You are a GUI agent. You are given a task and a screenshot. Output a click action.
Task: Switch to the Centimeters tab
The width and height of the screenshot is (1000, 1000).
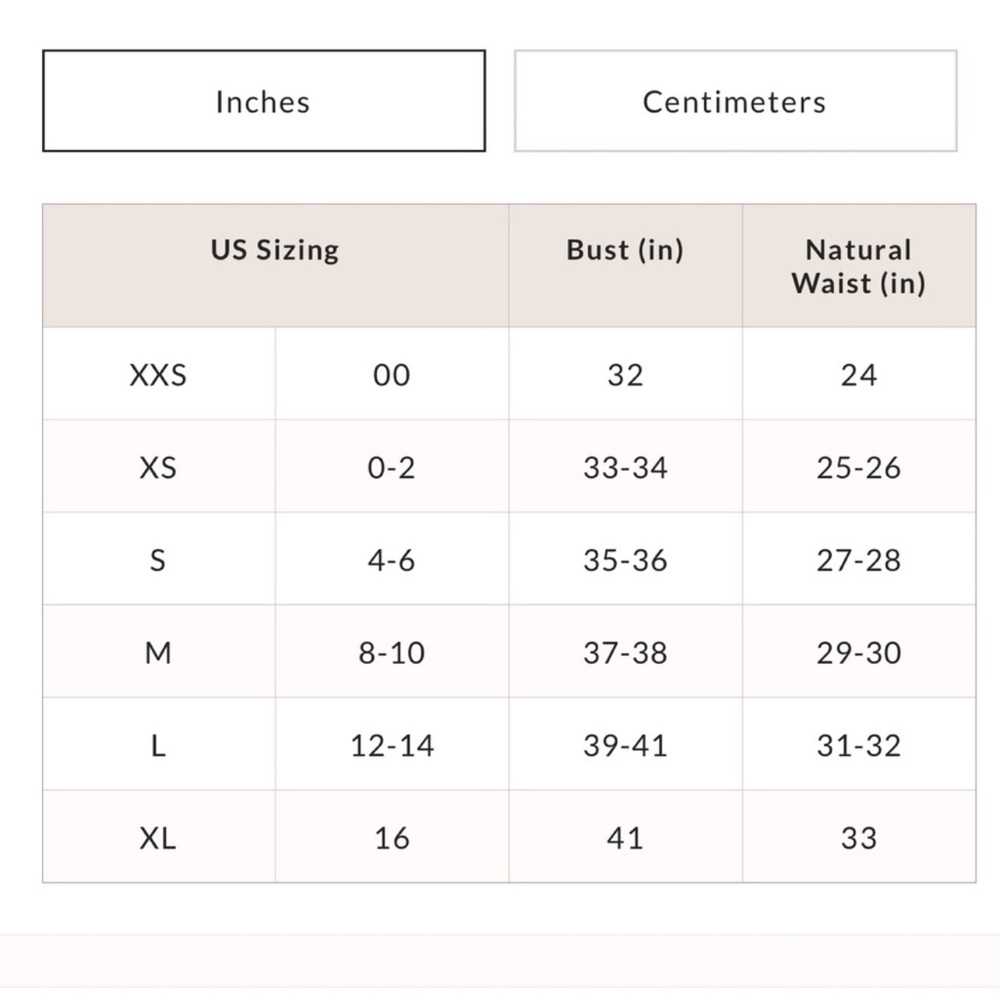coord(735,101)
